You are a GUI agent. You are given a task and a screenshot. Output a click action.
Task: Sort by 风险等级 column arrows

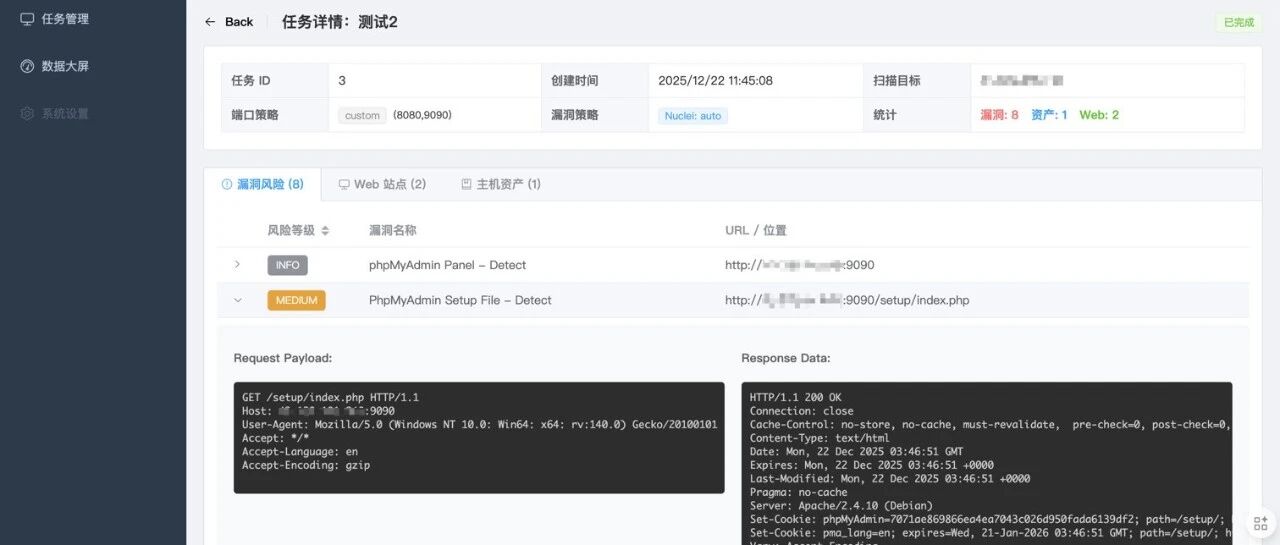coord(325,231)
